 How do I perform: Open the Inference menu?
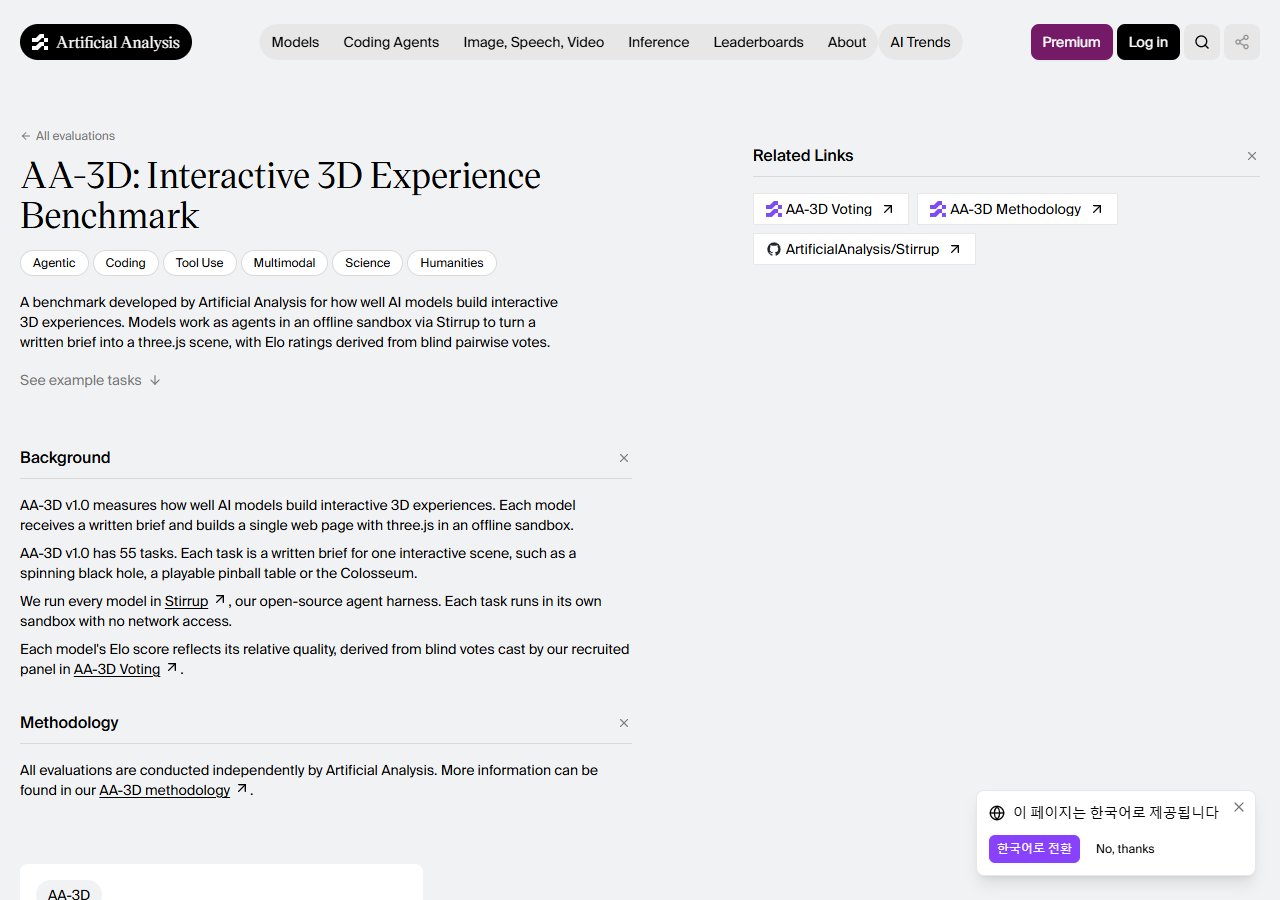pos(658,42)
